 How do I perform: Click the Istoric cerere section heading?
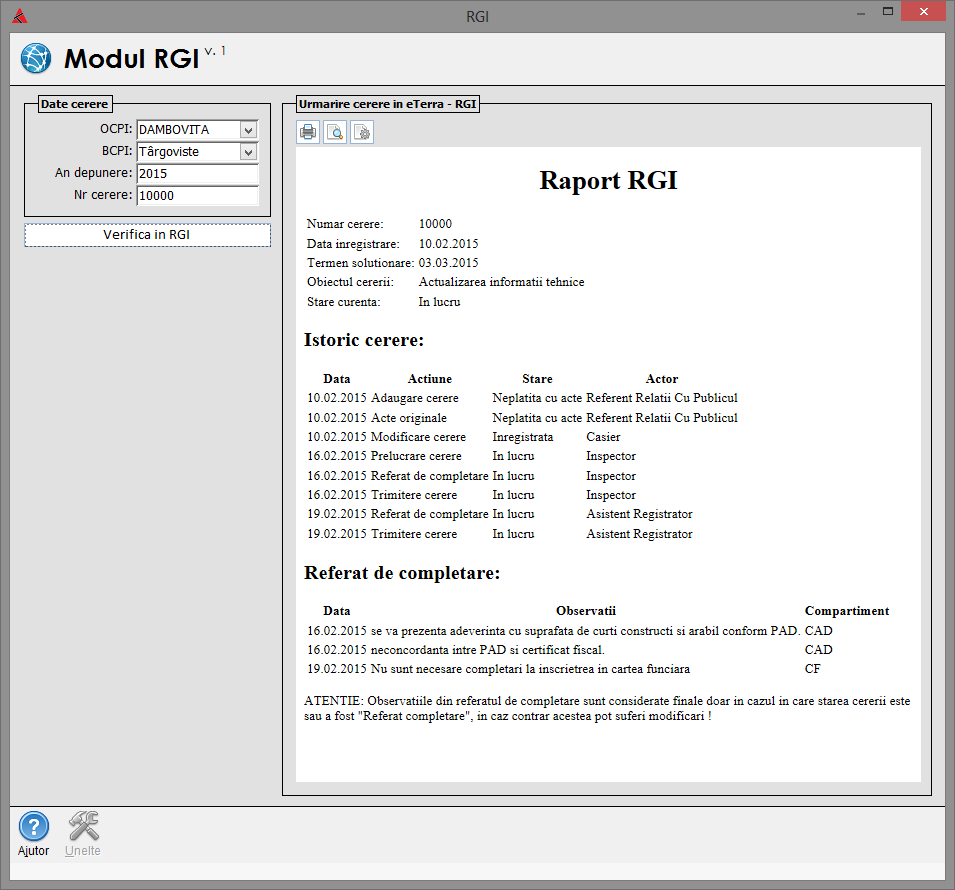(x=364, y=340)
